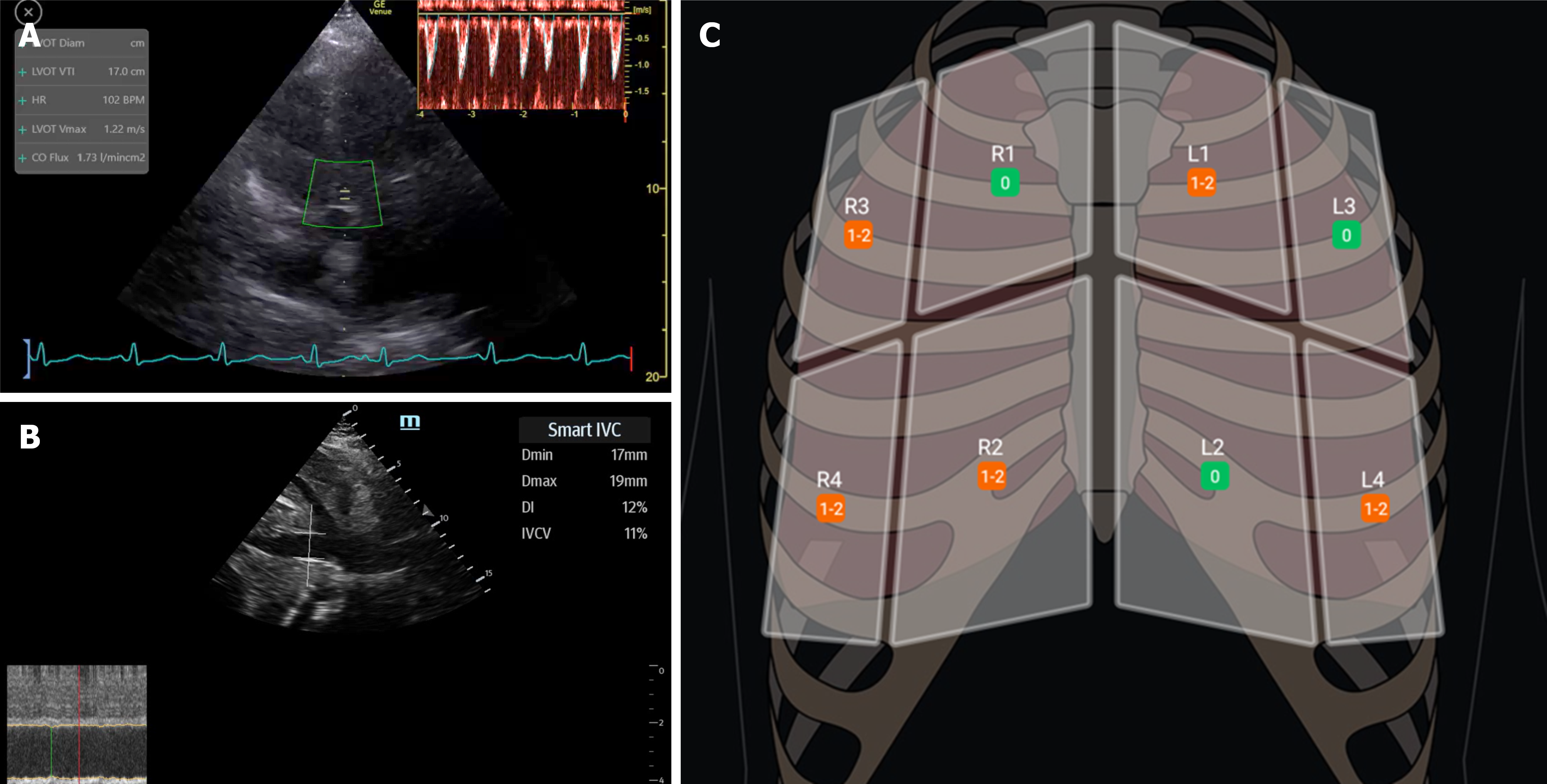Click the plus icon beside LVOT Vmax
The height and width of the screenshot is (784, 1547).
pyautogui.click(x=22, y=130)
